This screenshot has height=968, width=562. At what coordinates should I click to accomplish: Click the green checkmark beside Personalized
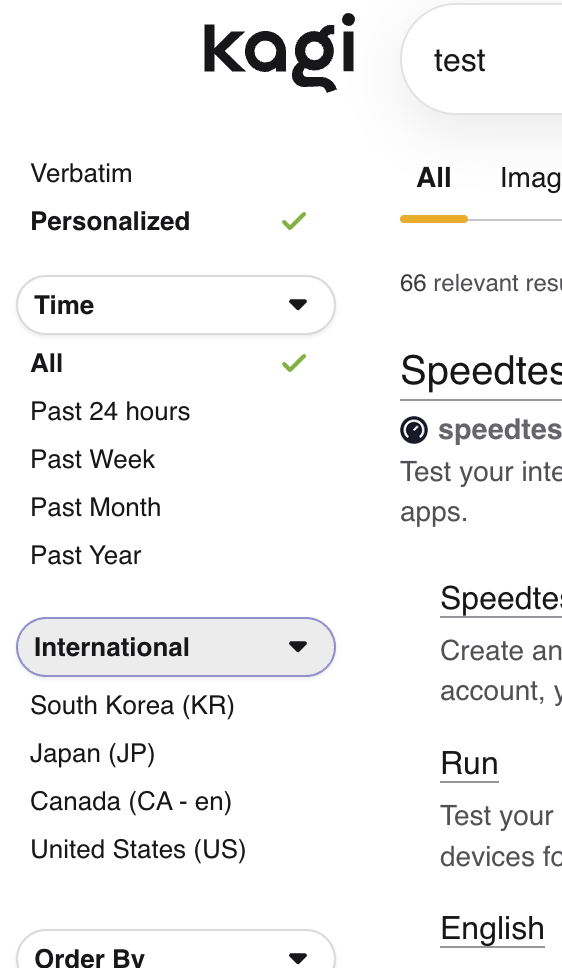(x=294, y=221)
